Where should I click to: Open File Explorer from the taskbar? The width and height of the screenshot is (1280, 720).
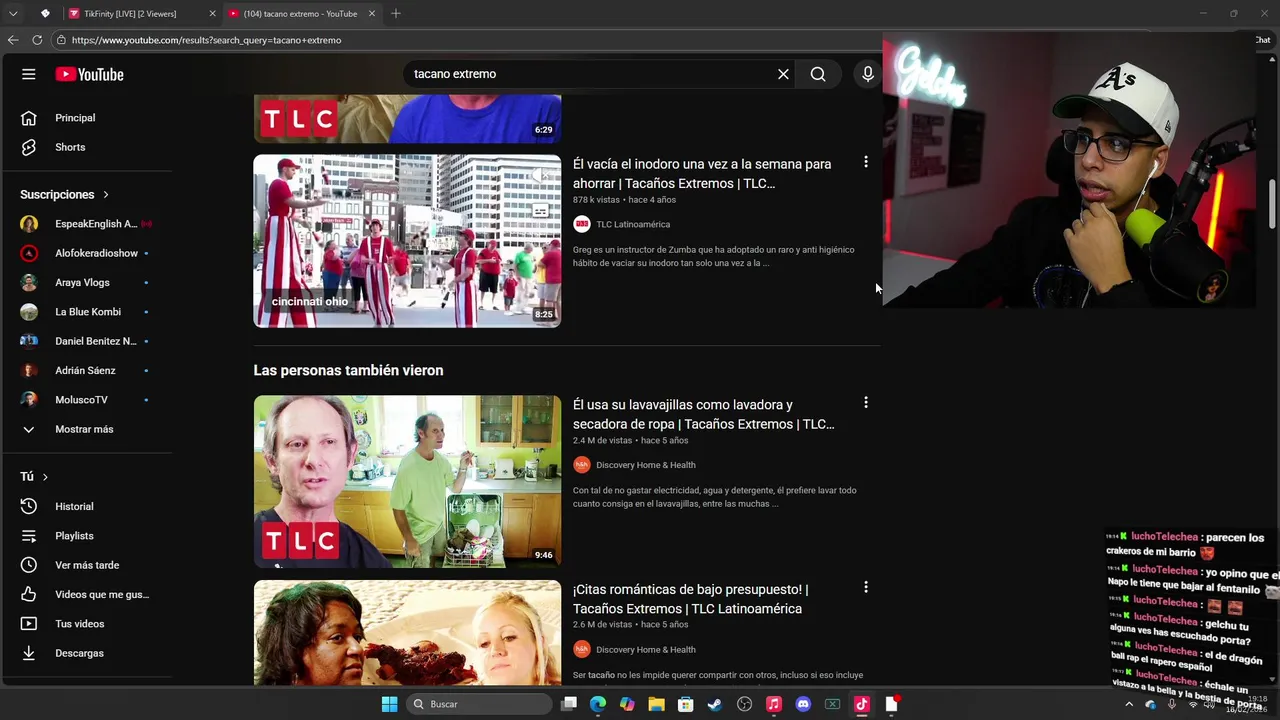[656, 704]
